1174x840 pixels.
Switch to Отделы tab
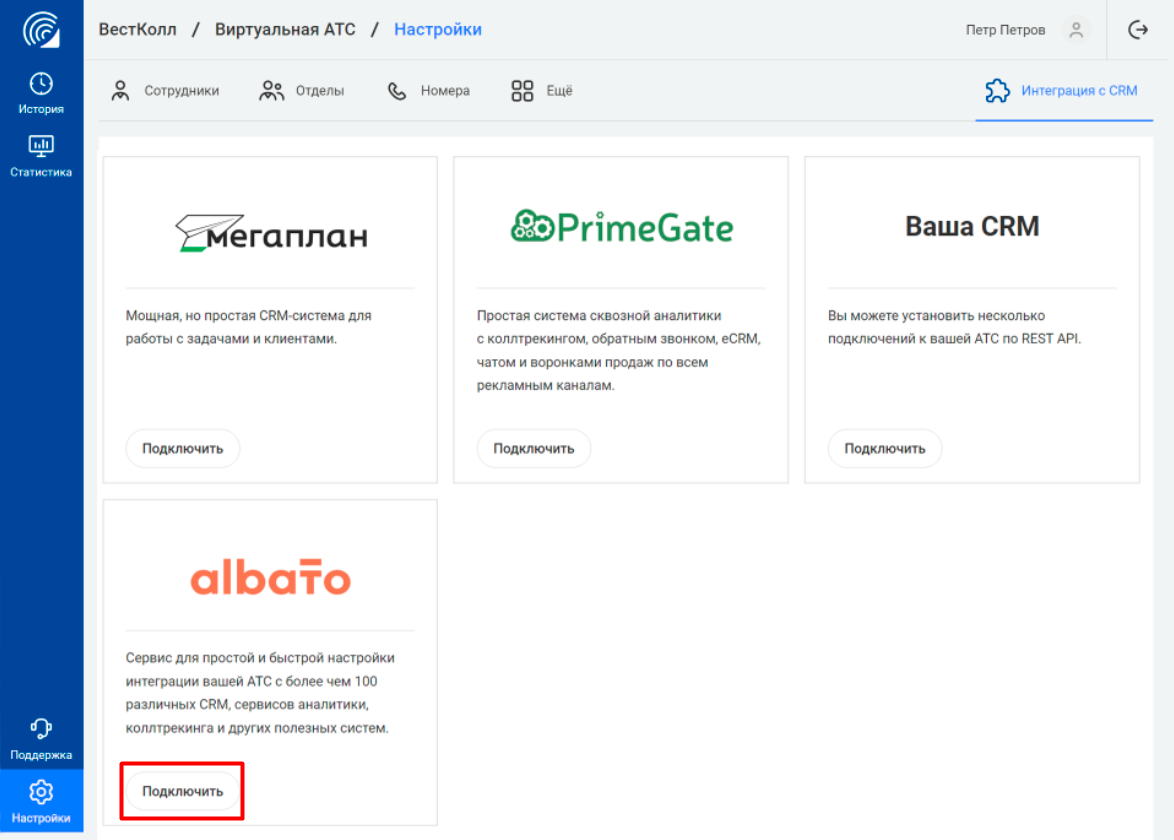click(x=302, y=91)
